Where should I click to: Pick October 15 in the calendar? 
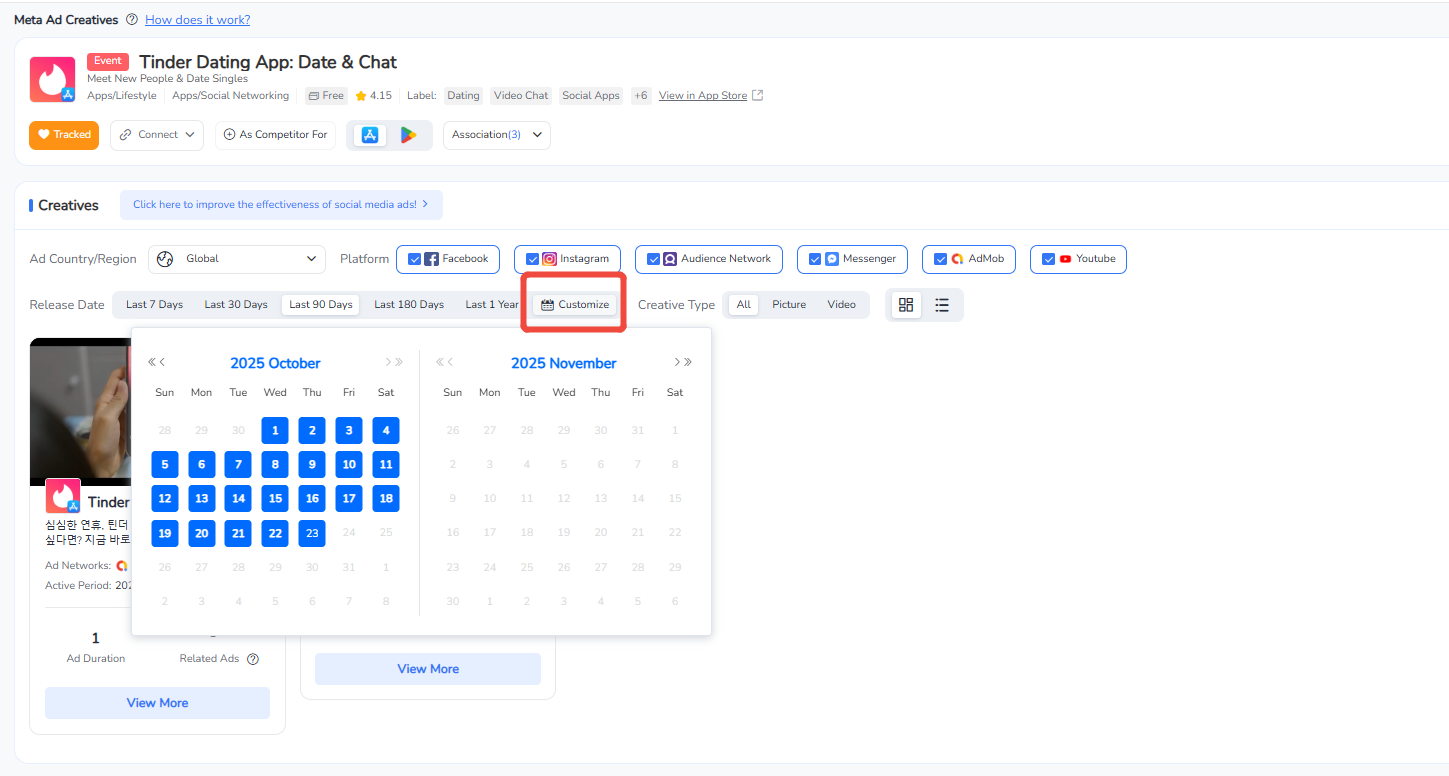275,498
